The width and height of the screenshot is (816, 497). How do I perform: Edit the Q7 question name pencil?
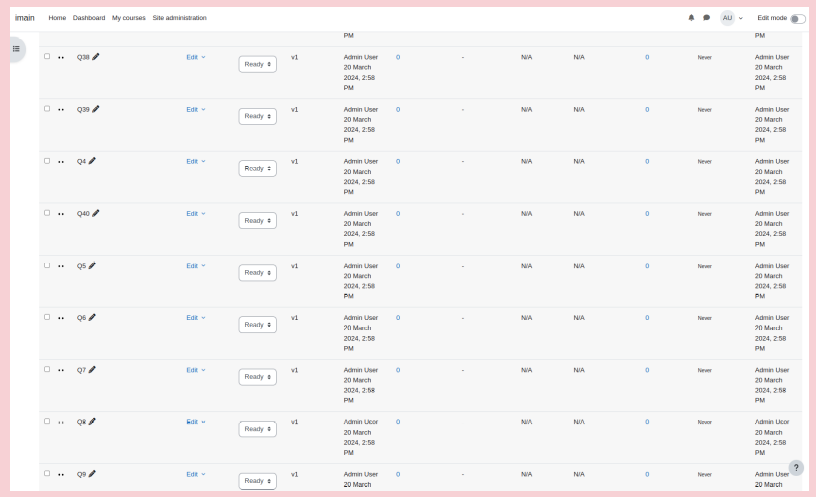point(92,369)
